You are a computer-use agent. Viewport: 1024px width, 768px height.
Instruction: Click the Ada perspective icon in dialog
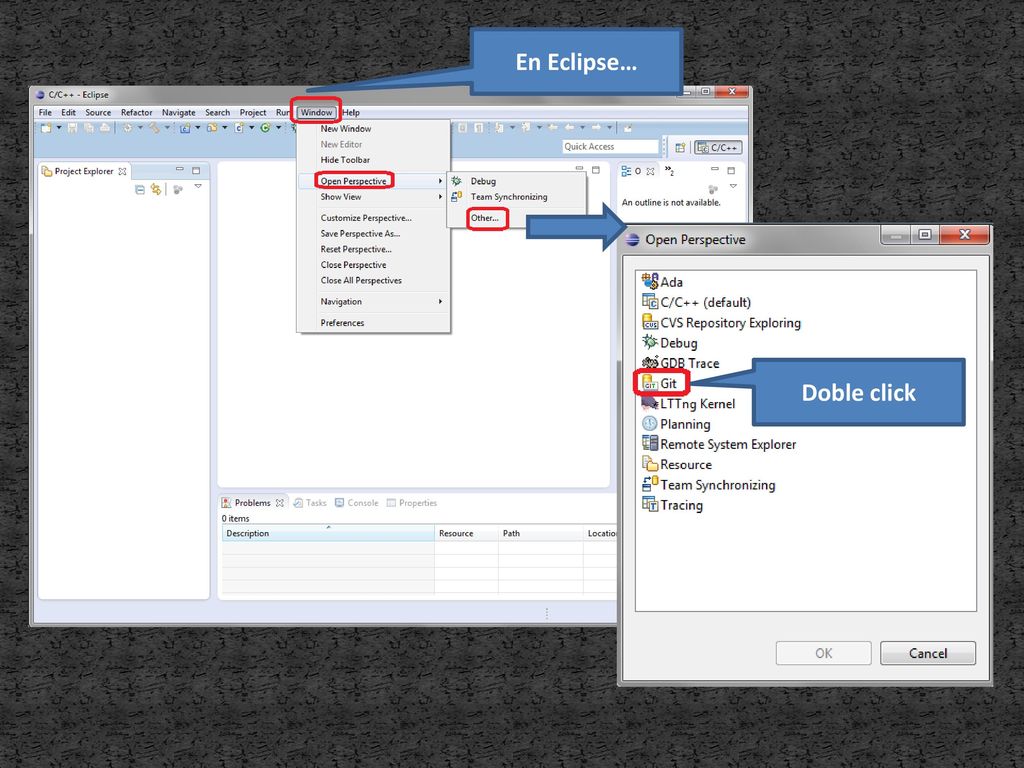[x=650, y=281]
